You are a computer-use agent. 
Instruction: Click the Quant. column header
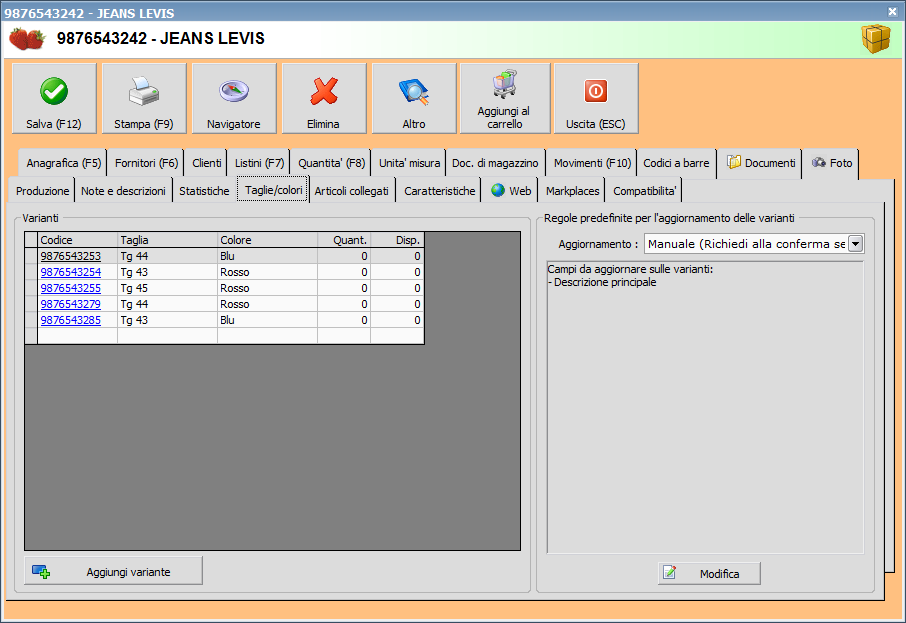(x=344, y=240)
